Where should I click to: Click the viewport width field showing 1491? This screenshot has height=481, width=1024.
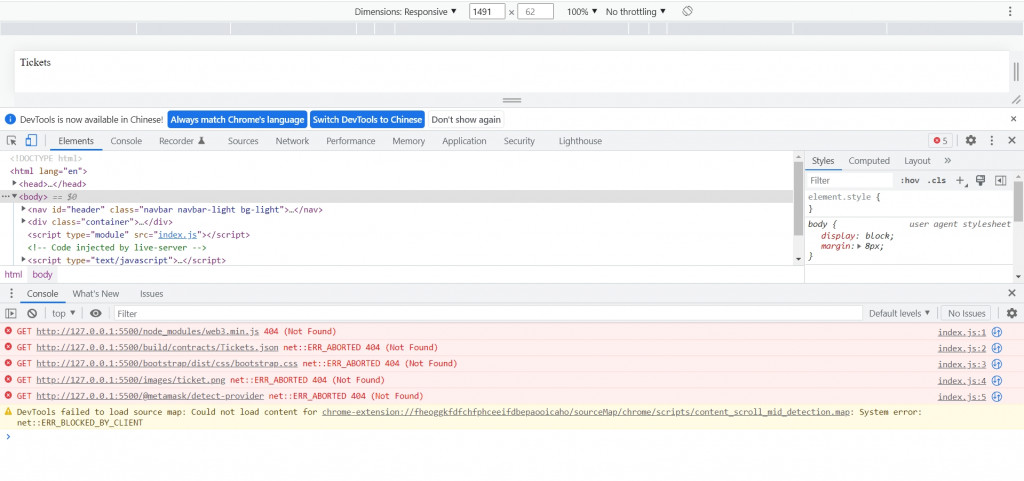[x=487, y=12]
